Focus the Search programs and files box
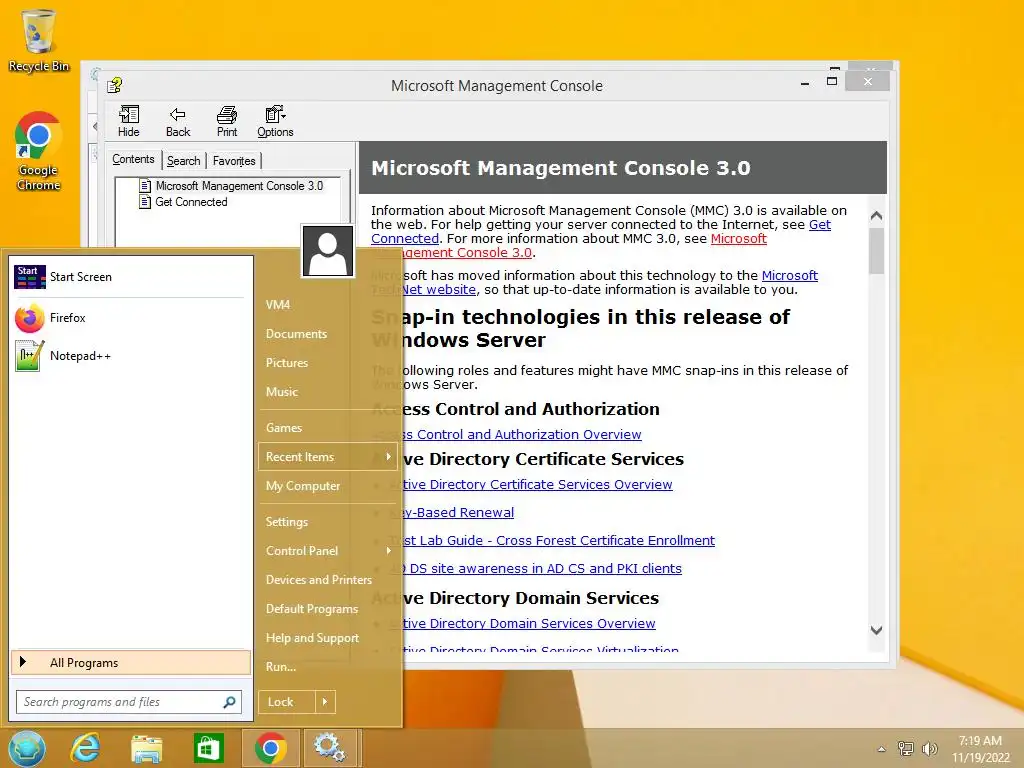This screenshot has width=1024, height=768. pyautogui.click(x=129, y=702)
